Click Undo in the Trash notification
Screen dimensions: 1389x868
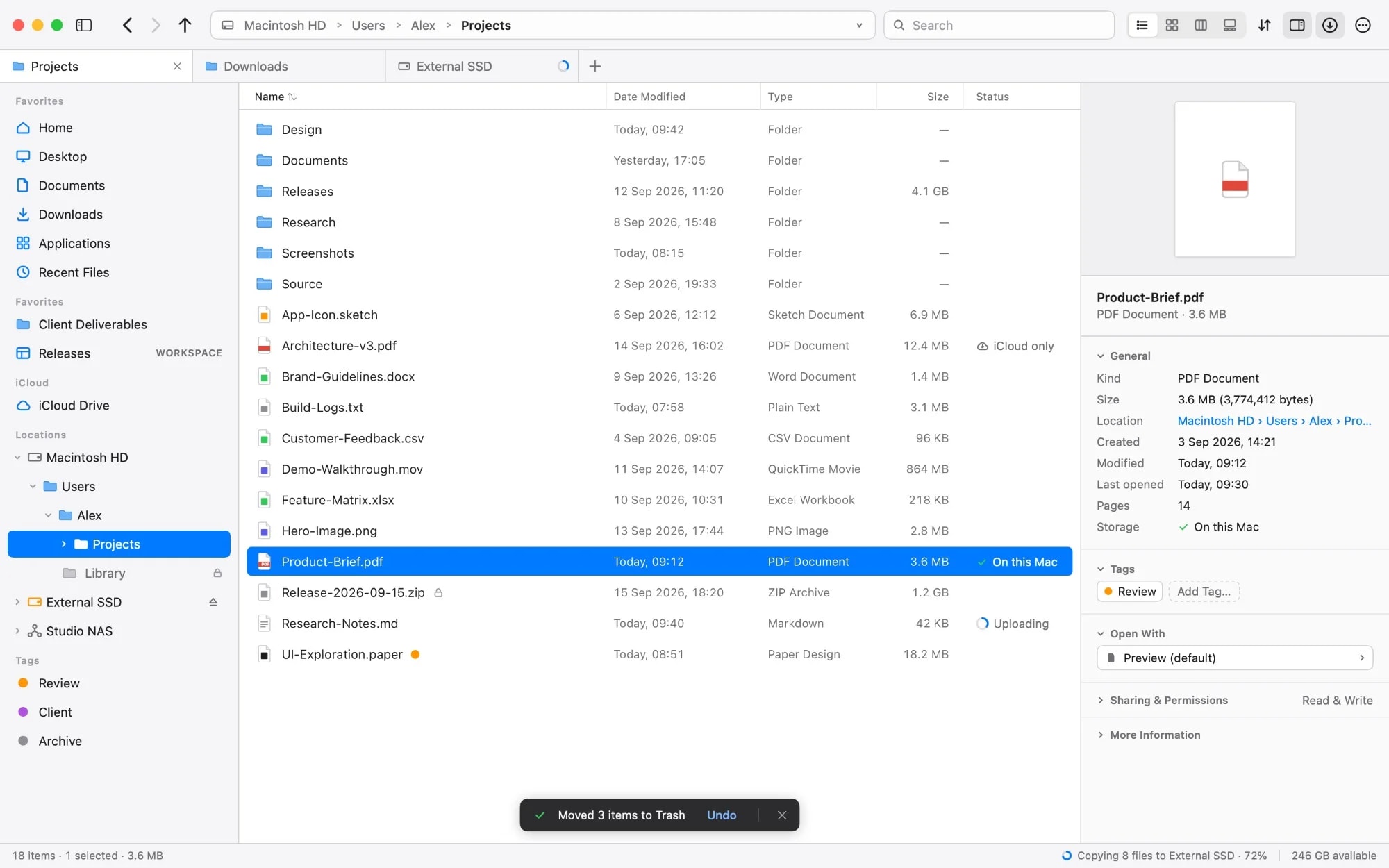coord(721,815)
